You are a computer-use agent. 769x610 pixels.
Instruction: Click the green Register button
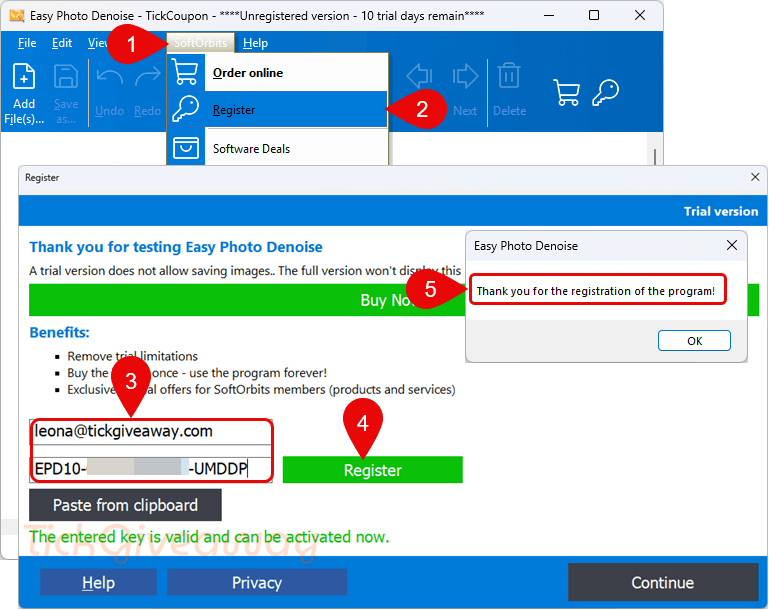(x=373, y=470)
